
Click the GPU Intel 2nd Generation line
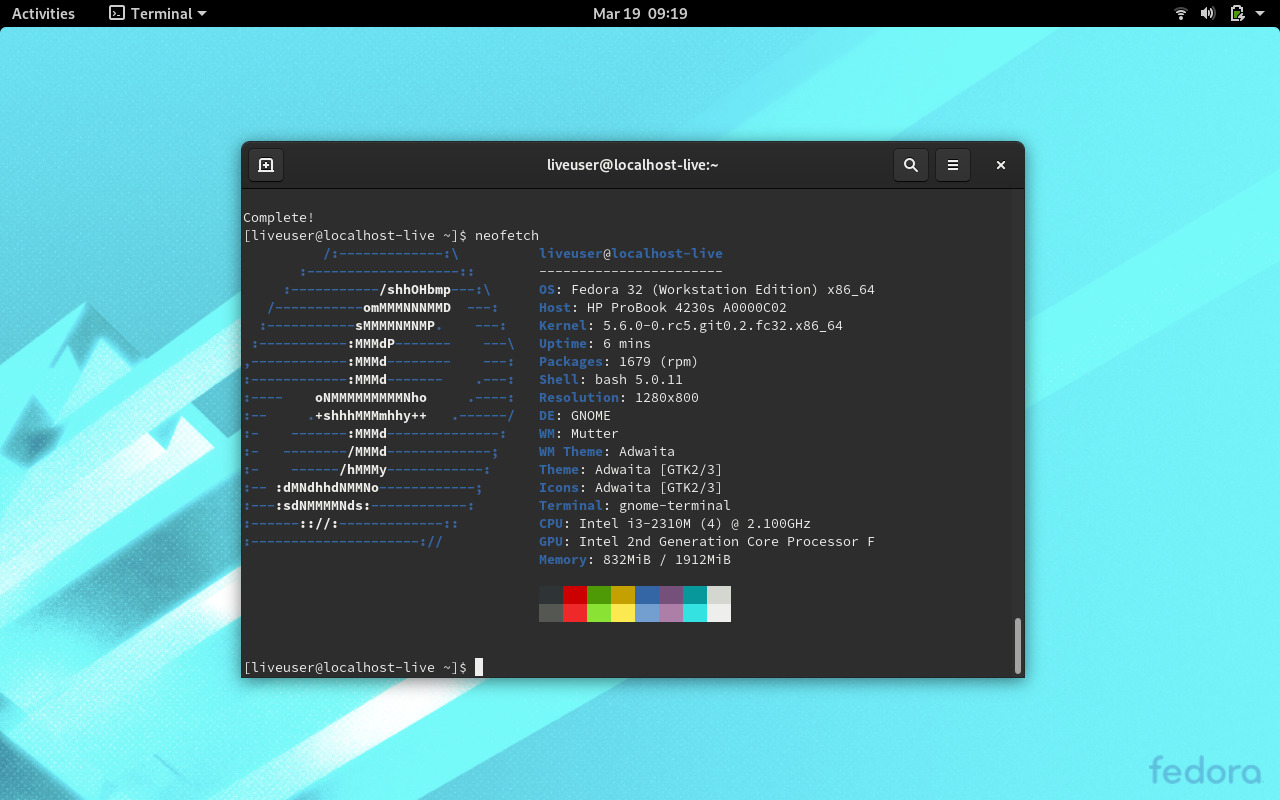[x=707, y=541]
